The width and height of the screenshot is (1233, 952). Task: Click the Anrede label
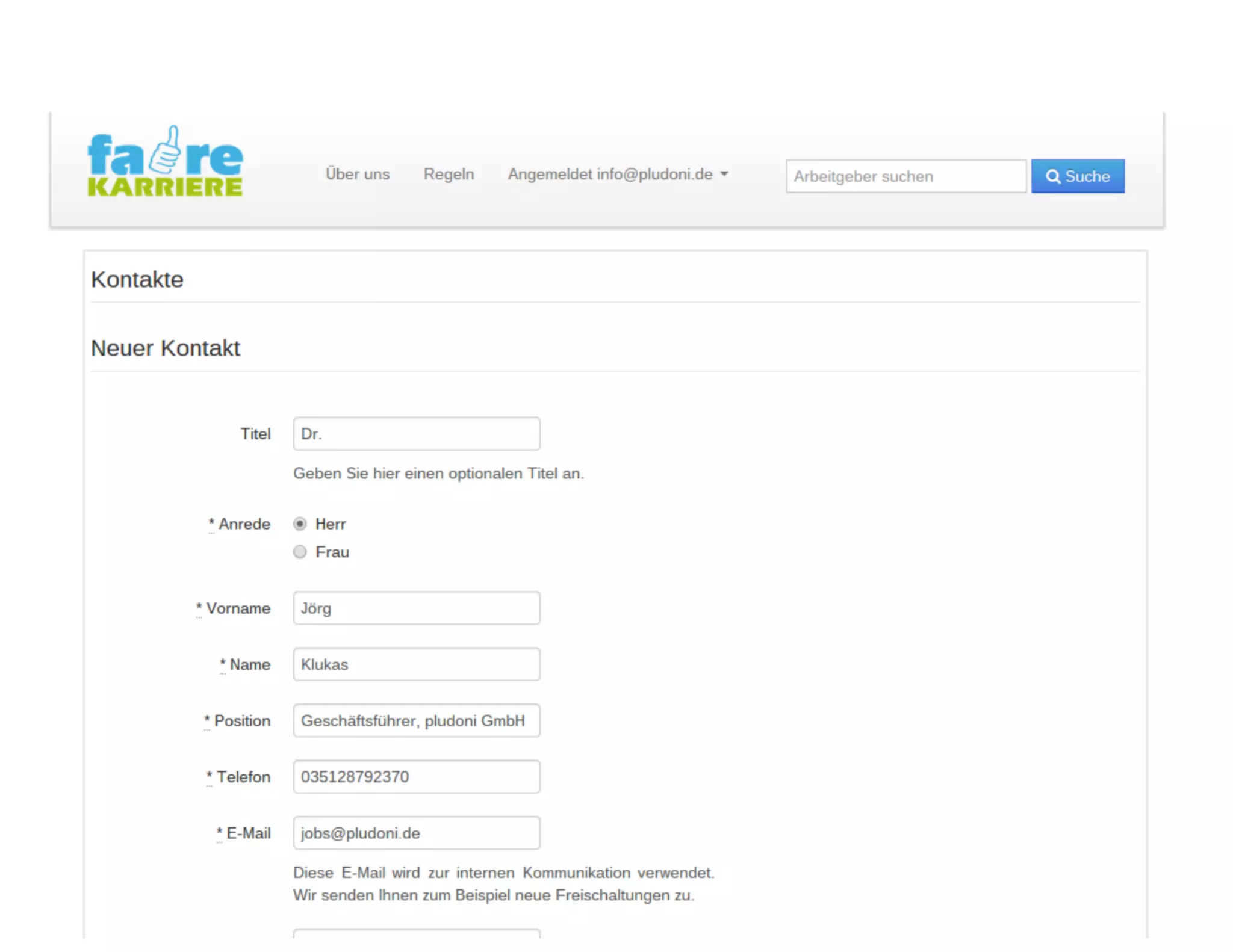tap(240, 524)
